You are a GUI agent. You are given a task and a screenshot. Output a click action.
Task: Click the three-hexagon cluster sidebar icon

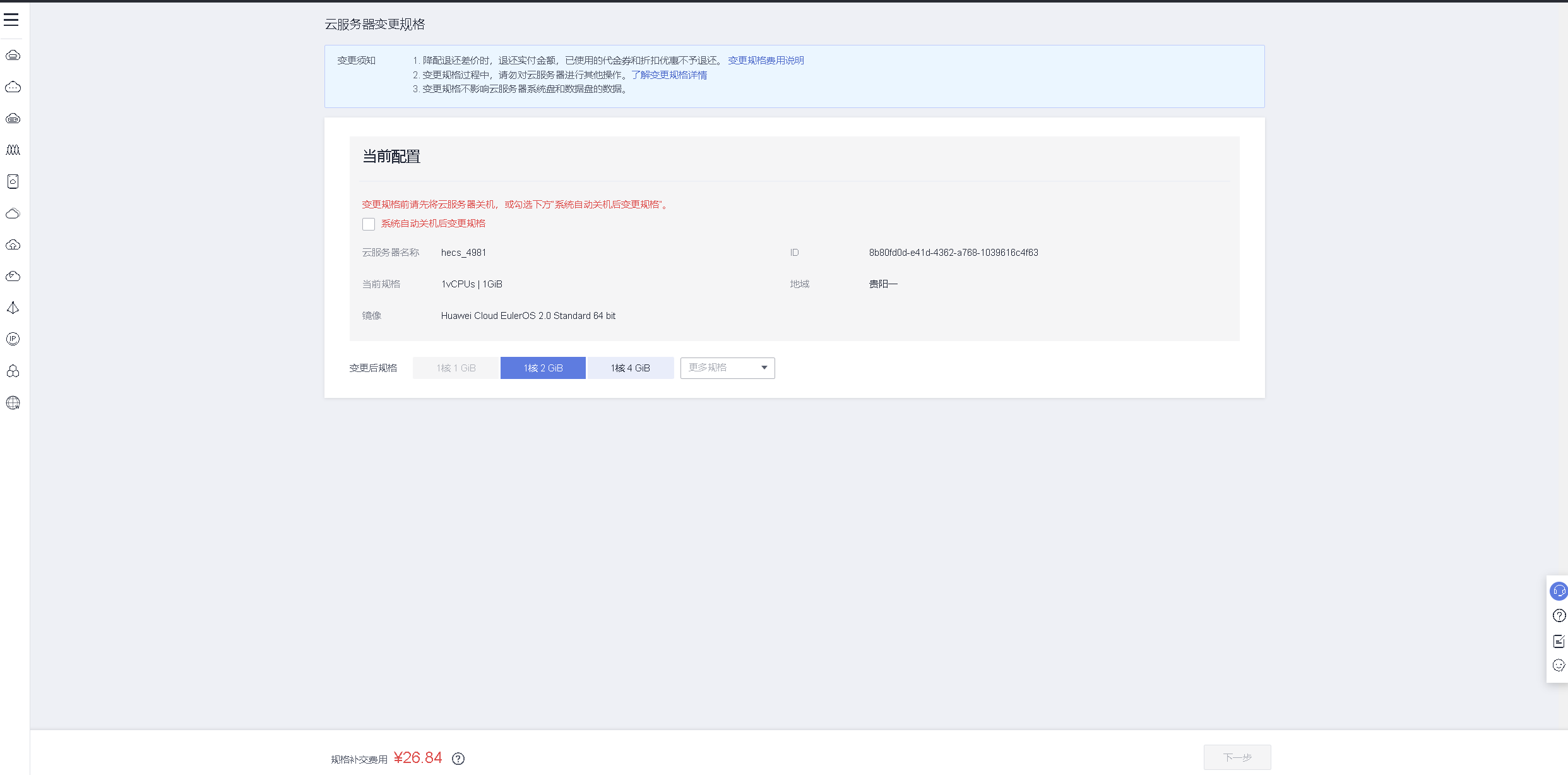pos(13,371)
